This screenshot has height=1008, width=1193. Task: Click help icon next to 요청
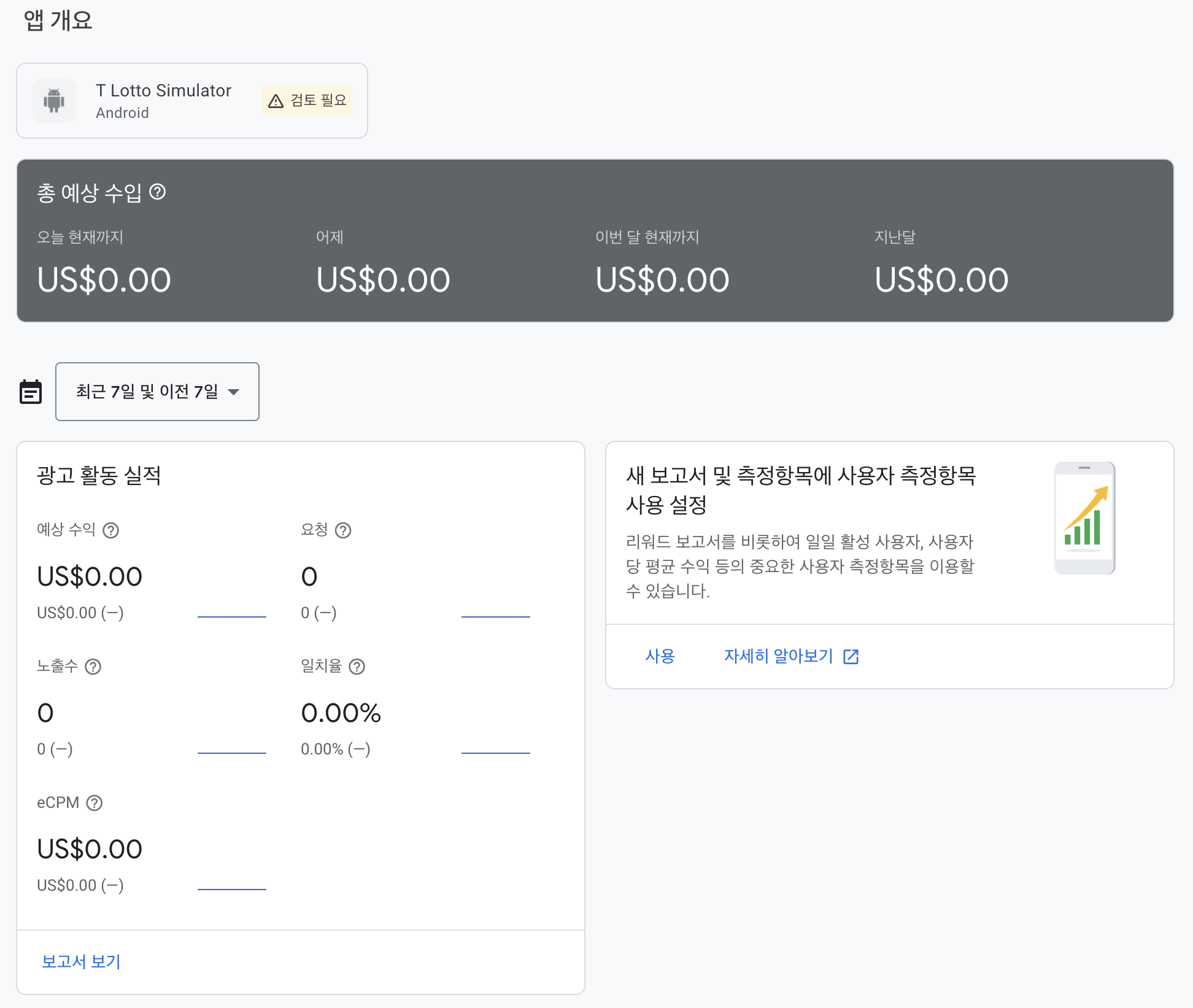[343, 530]
